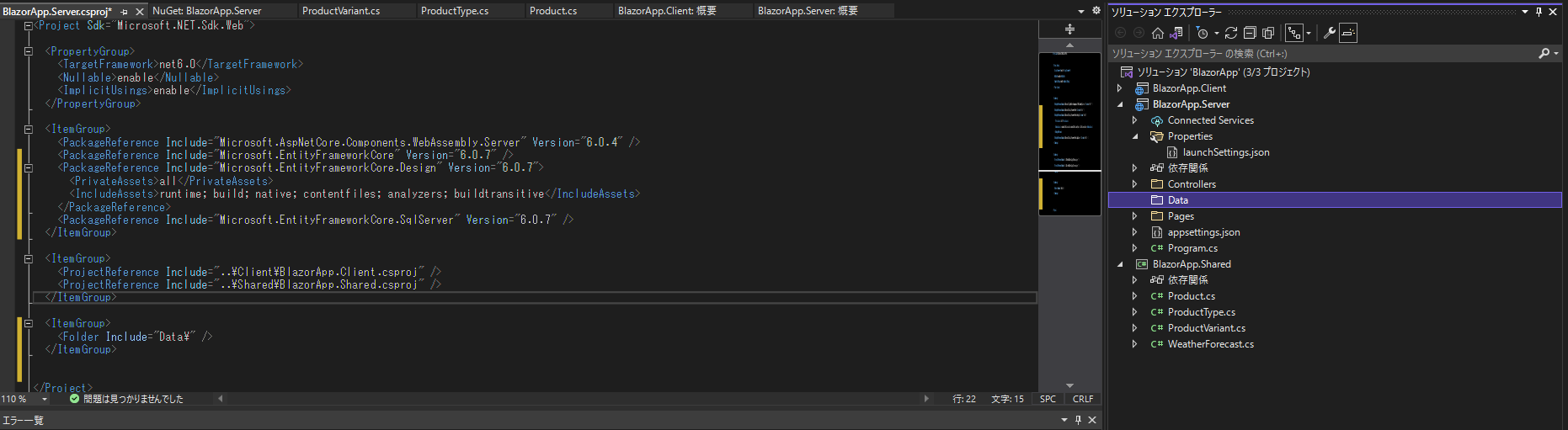
Task: Pin the Solution Explorer panel
Action: [1539, 12]
